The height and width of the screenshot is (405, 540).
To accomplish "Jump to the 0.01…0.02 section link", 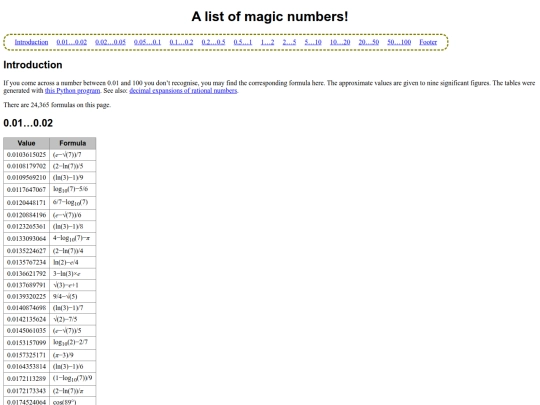I will click(72, 42).
